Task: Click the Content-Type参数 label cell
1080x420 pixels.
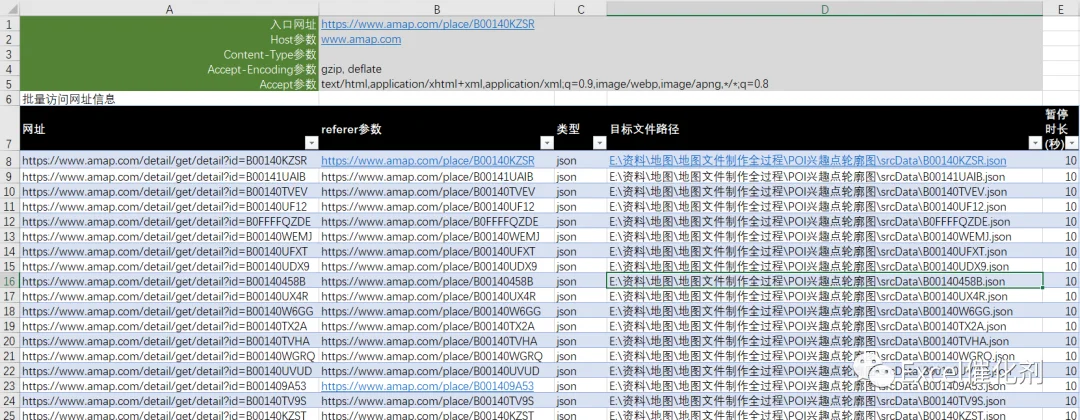Action: [x=169, y=54]
